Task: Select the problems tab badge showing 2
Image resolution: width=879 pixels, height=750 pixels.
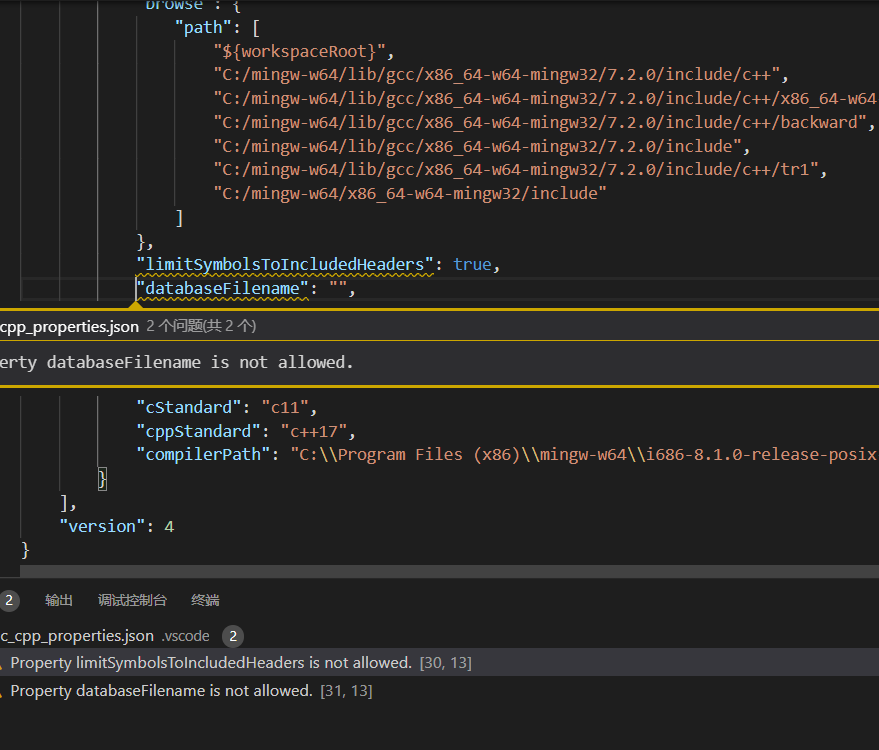Action: (9, 600)
